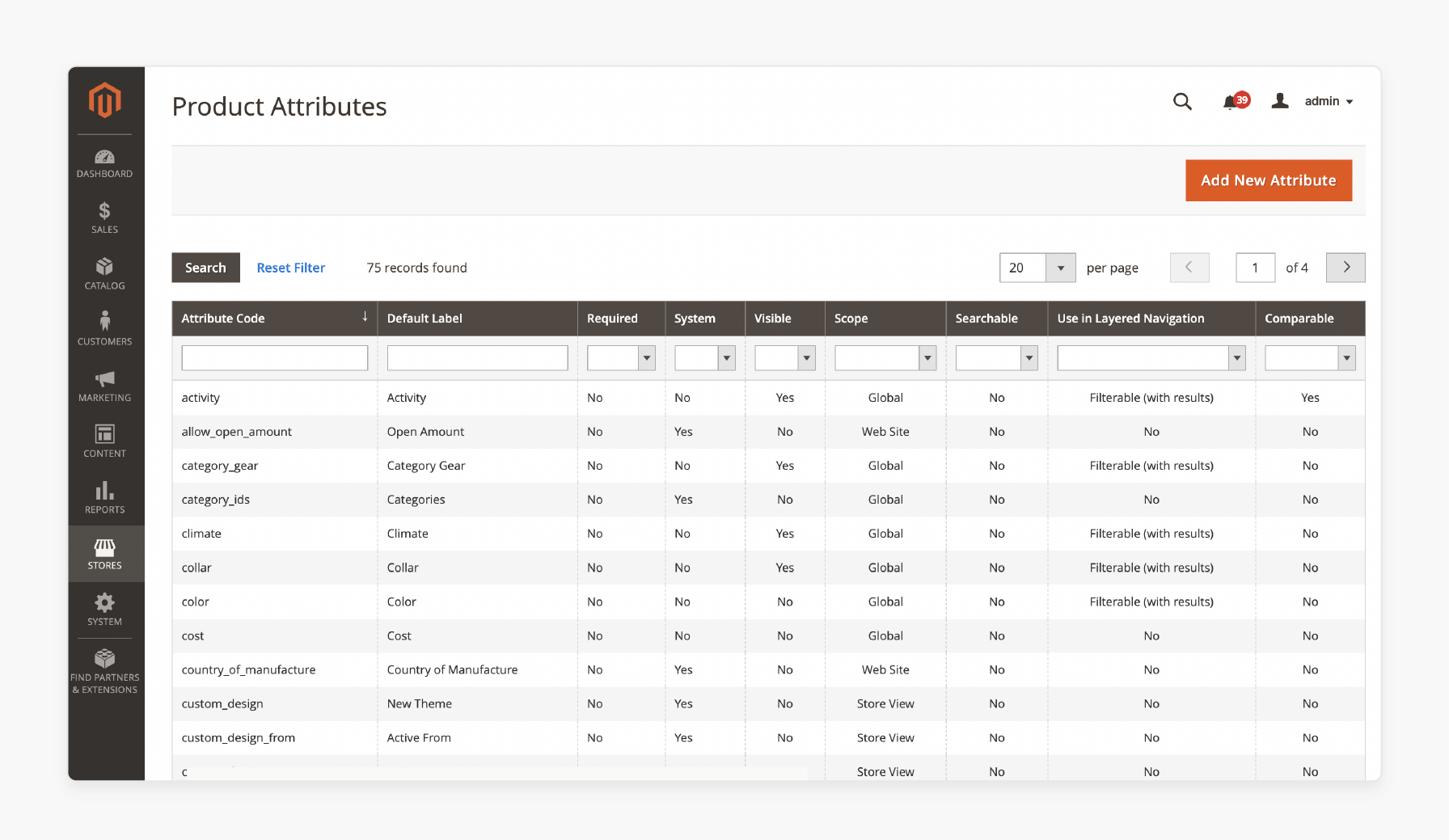The height and width of the screenshot is (840, 1449).
Task: Open the Comparable filter dropdown
Action: (1310, 358)
